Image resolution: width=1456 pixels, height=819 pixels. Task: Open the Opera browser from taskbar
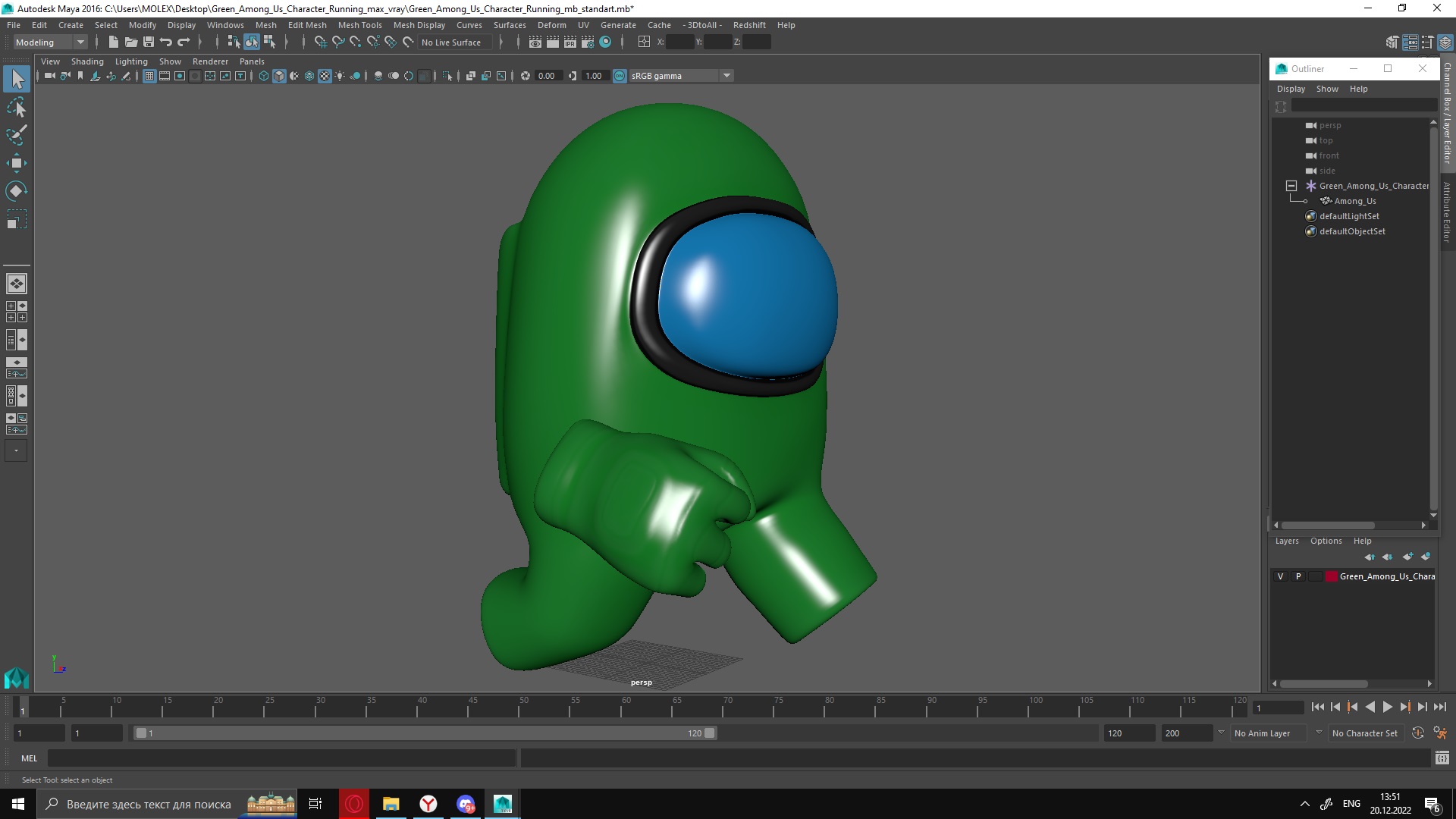pyautogui.click(x=354, y=804)
